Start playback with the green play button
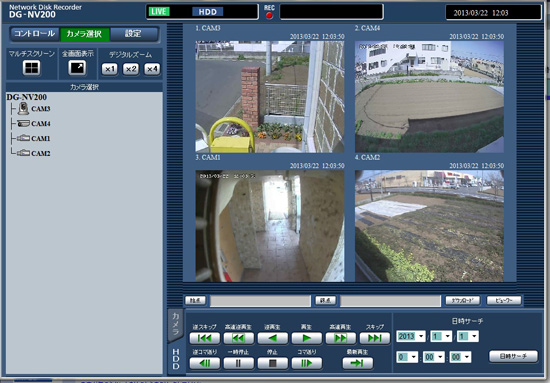 (307, 338)
